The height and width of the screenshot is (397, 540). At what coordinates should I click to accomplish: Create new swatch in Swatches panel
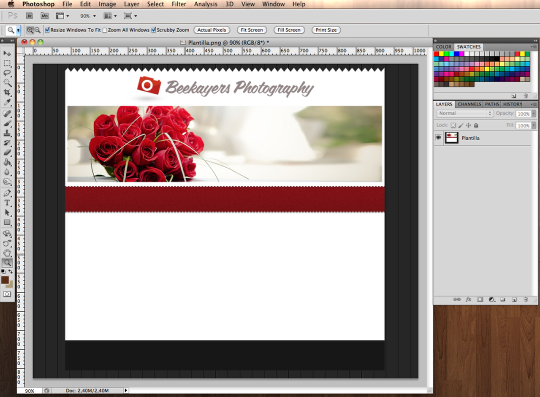point(514,96)
